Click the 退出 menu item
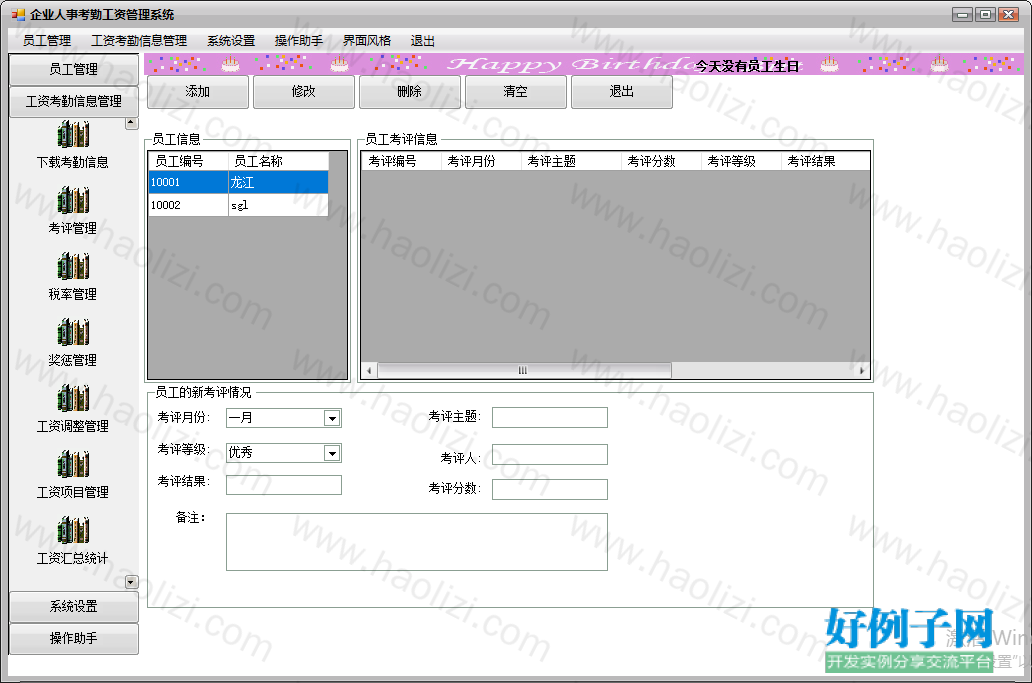This screenshot has height=683, width=1032. point(423,41)
